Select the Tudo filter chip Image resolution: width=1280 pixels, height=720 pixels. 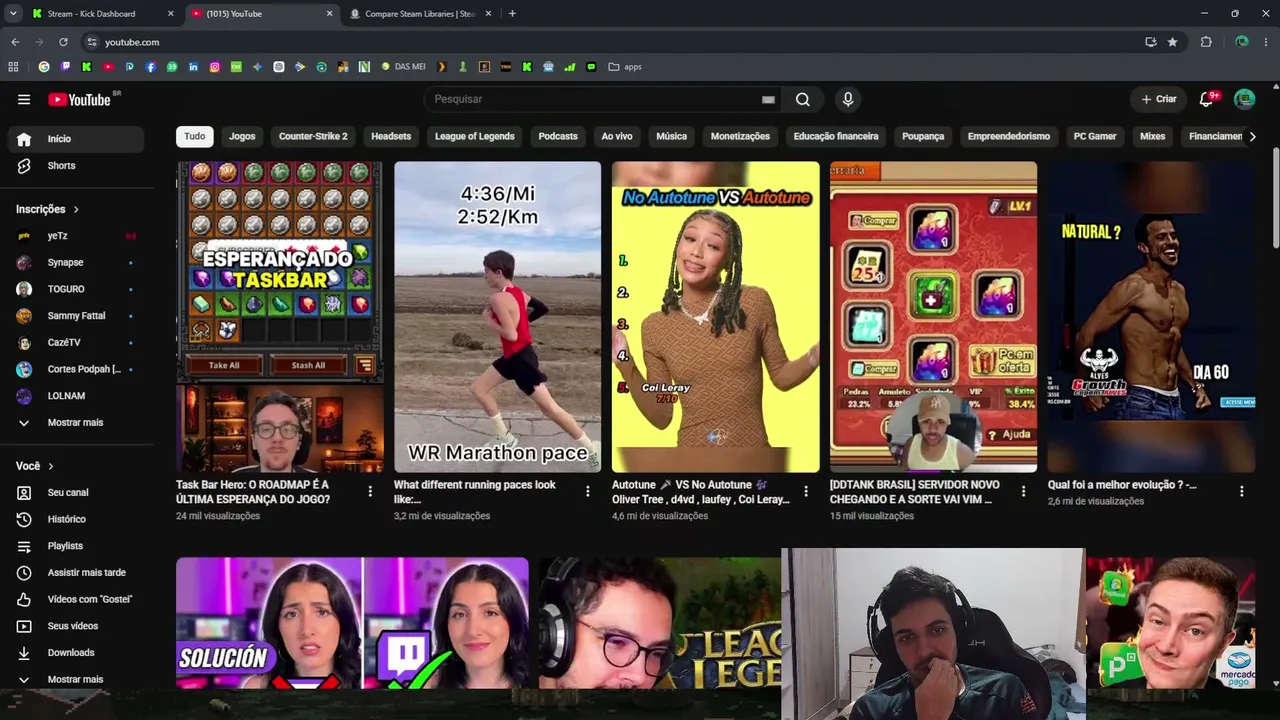[195, 136]
